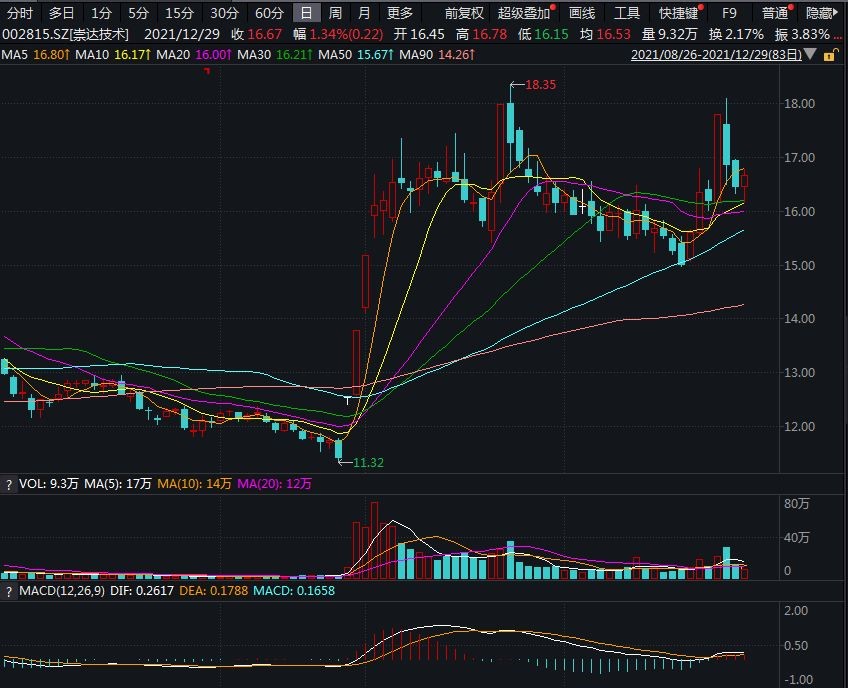Open the 超级叠加 overlay feature
This screenshot has width=848, height=688.
click(524, 13)
